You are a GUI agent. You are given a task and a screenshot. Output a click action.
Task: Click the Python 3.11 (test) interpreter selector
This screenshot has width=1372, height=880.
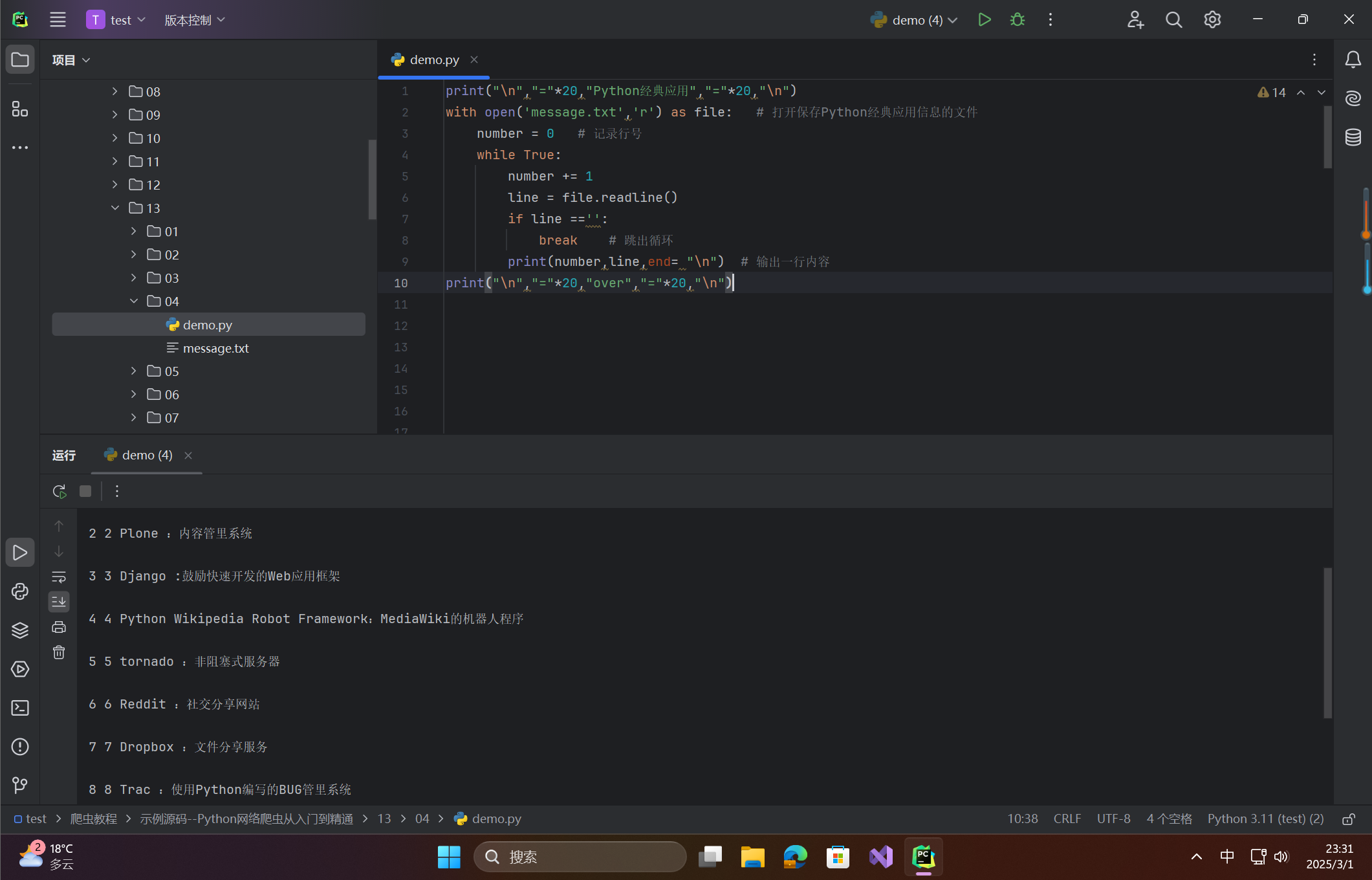point(1265,819)
